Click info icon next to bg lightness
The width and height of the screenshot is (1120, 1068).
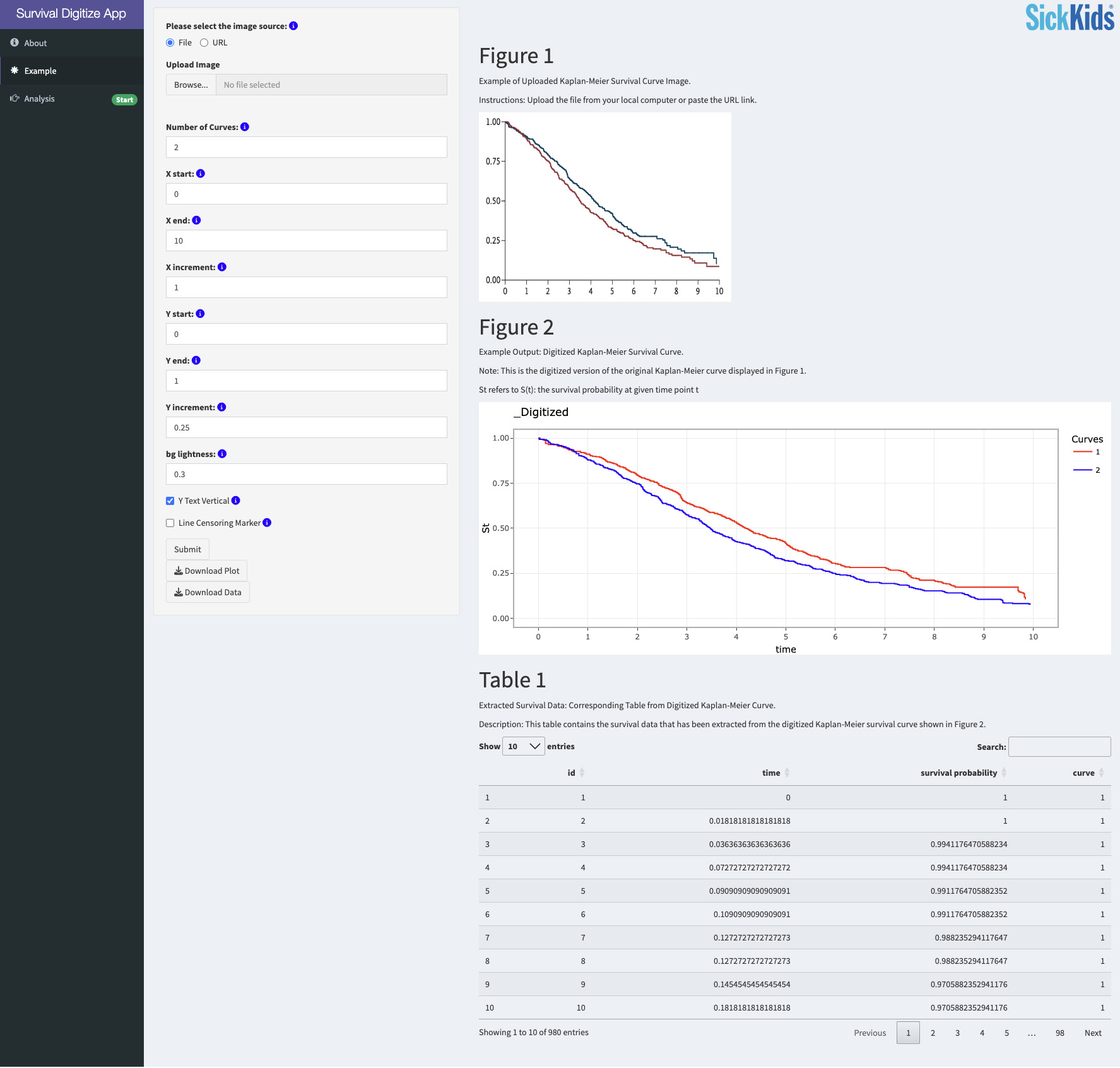click(222, 454)
